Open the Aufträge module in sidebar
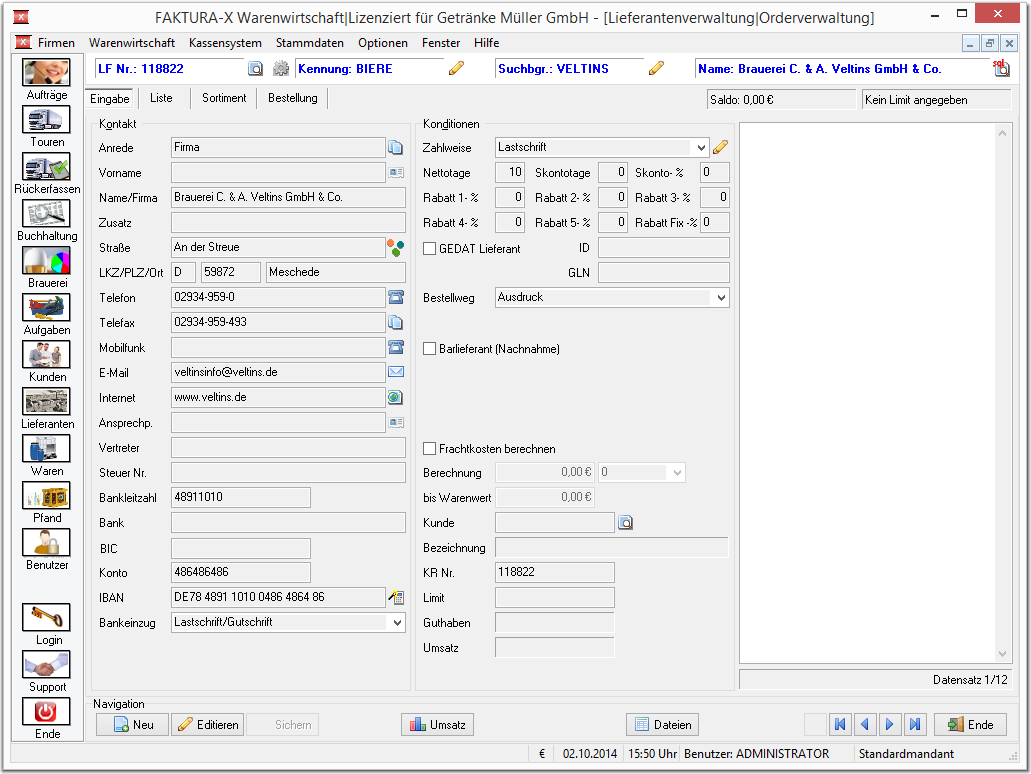The width and height of the screenshot is (1031, 774). pyautogui.click(x=46, y=72)
